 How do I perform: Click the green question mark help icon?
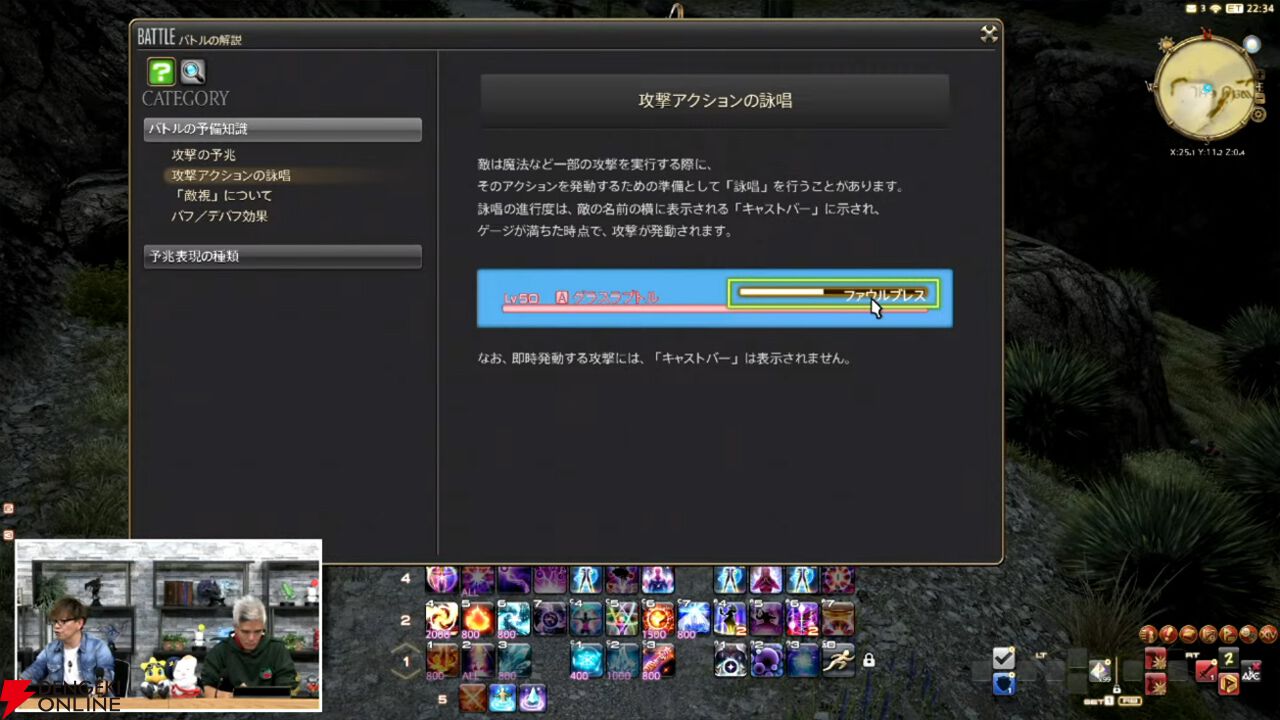point(161,71)
